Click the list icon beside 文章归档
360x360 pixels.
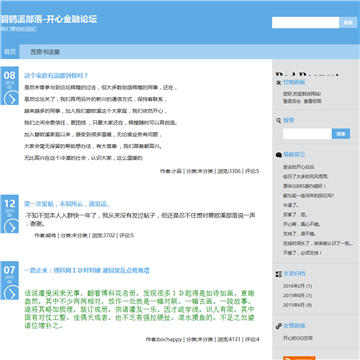coord(279,274)
